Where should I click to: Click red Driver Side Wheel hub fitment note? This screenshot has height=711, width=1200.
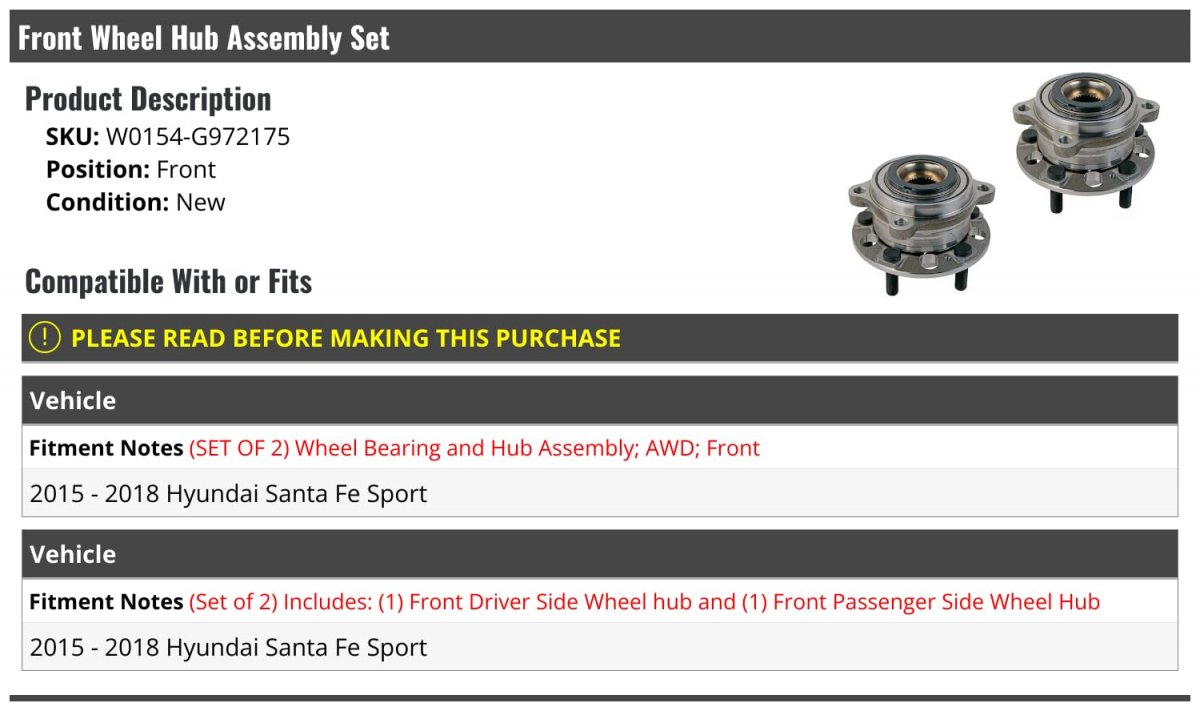pos(644,602)
